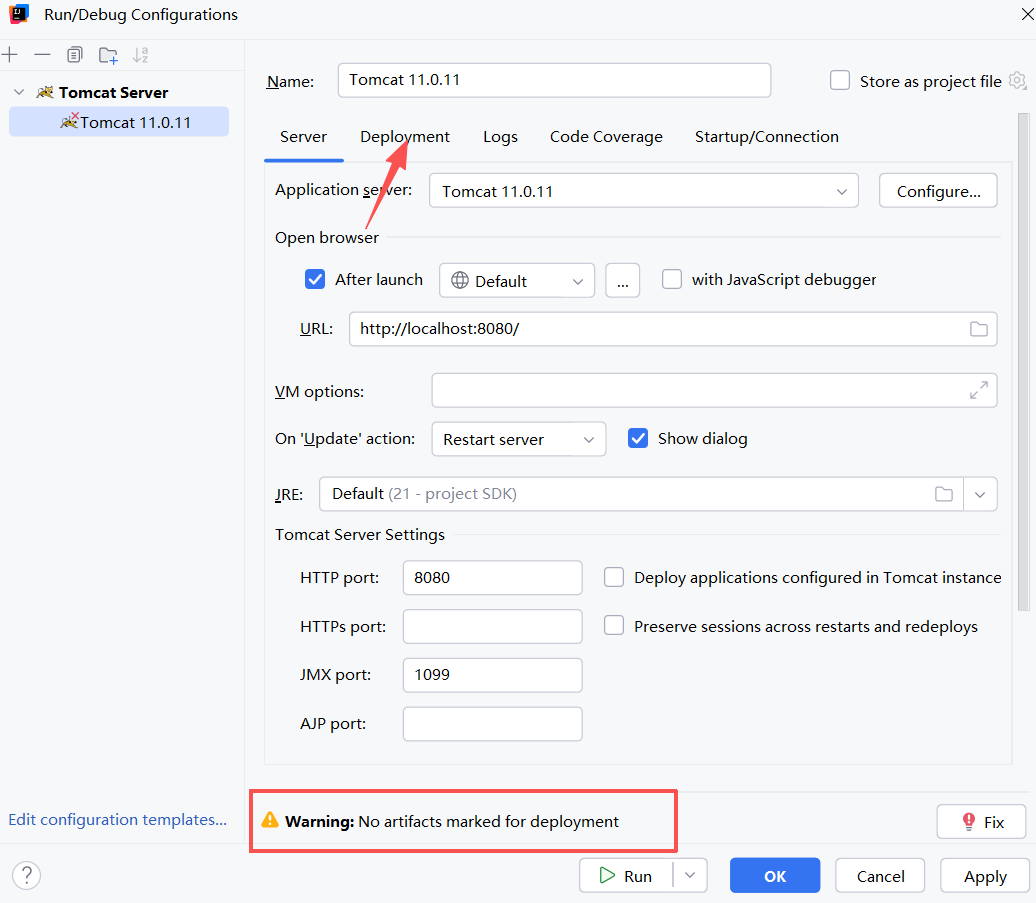Toggle Store as project file checkbox
The width and height of the screenshot is (1036, 903).
[840, 81]
